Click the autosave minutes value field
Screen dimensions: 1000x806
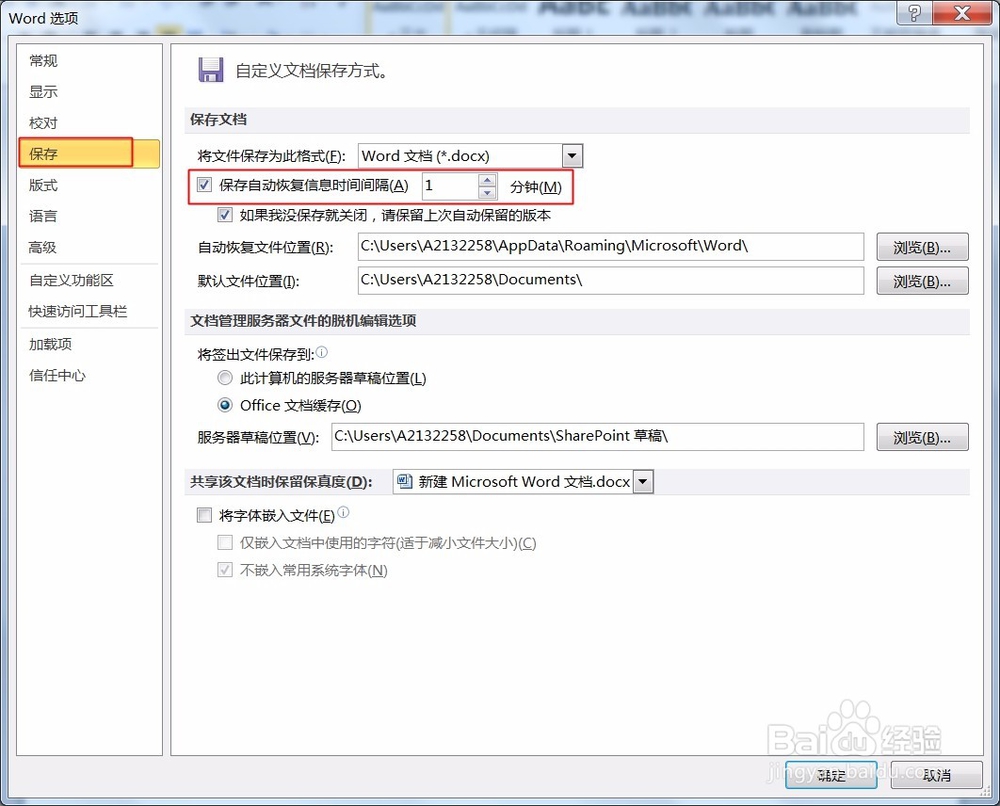point(450,186)
